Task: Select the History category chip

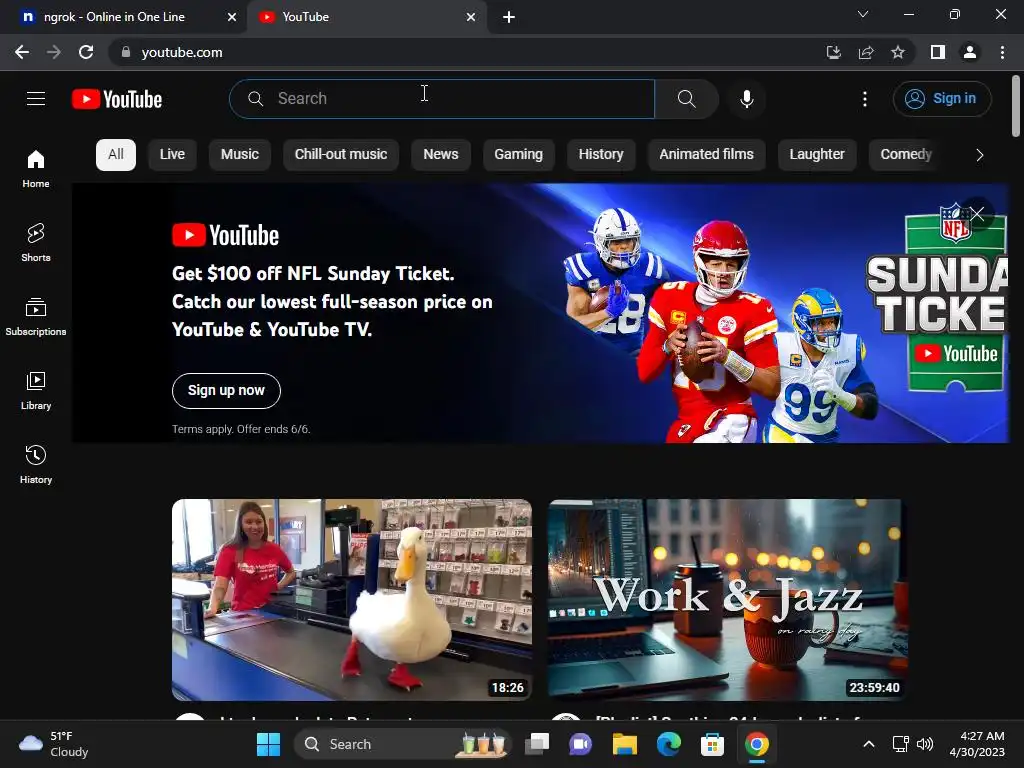Action: pyautogui.click(x=601, y=155)
